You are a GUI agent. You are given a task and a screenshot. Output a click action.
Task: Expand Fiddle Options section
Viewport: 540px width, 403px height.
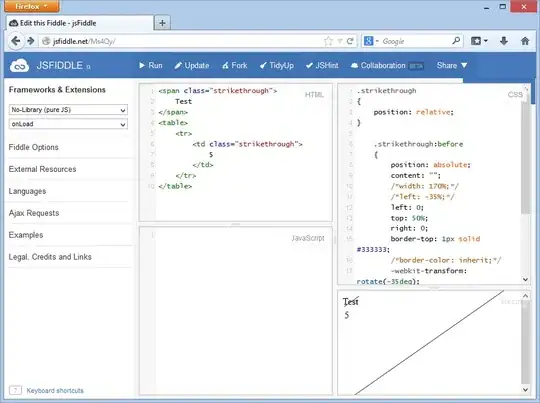tap(33, 147)
